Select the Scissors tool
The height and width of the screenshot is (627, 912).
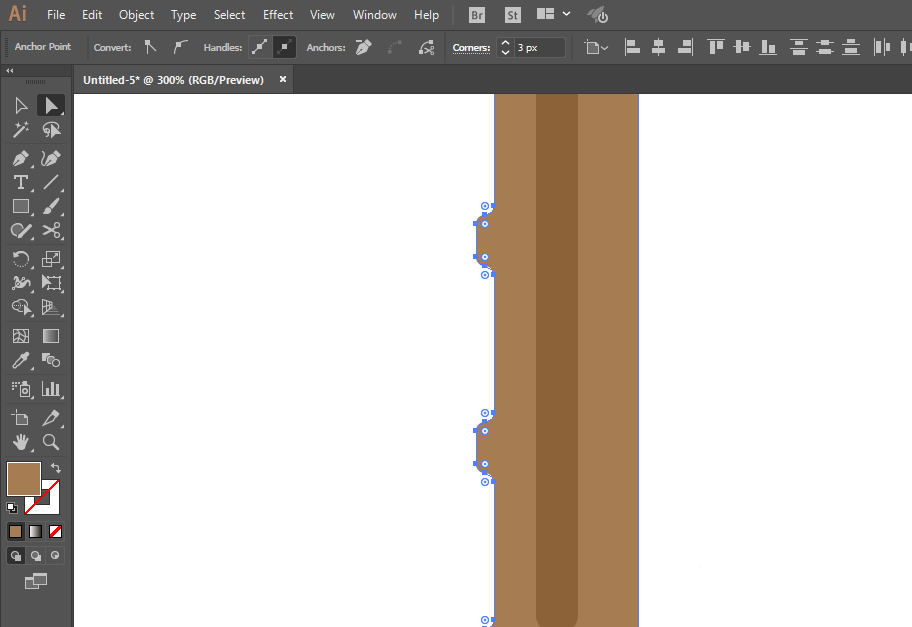[x=51, y=231]
